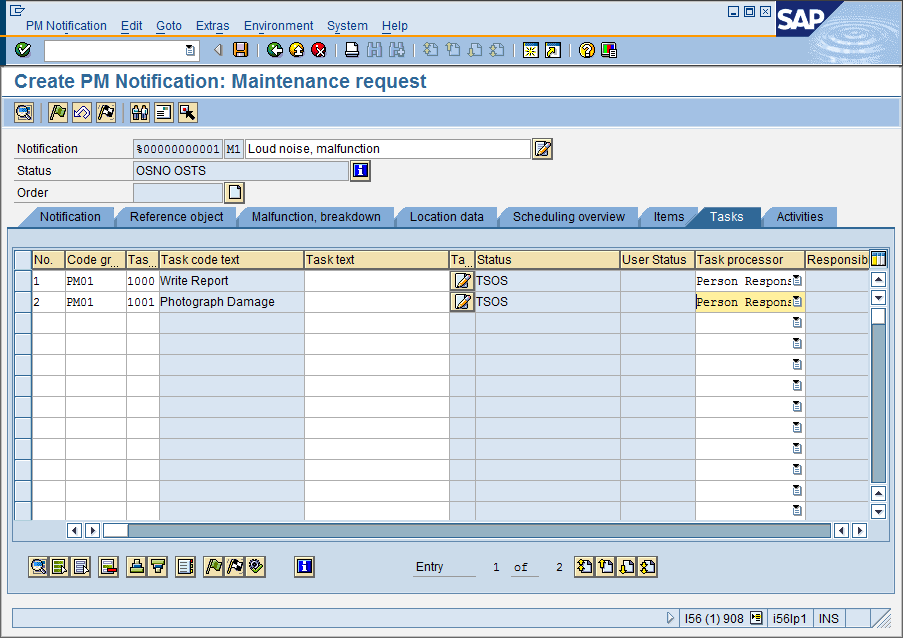The width and height of the screenshot is (903, 638).
Task: Click the Save diskette icon
Action: (x=240, y=50)
